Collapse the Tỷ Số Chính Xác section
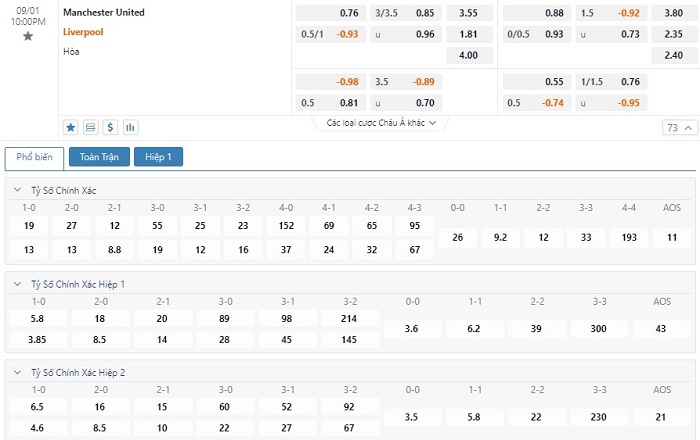Image resolution: width=700 pixels, height=440 pixels. 18,190
